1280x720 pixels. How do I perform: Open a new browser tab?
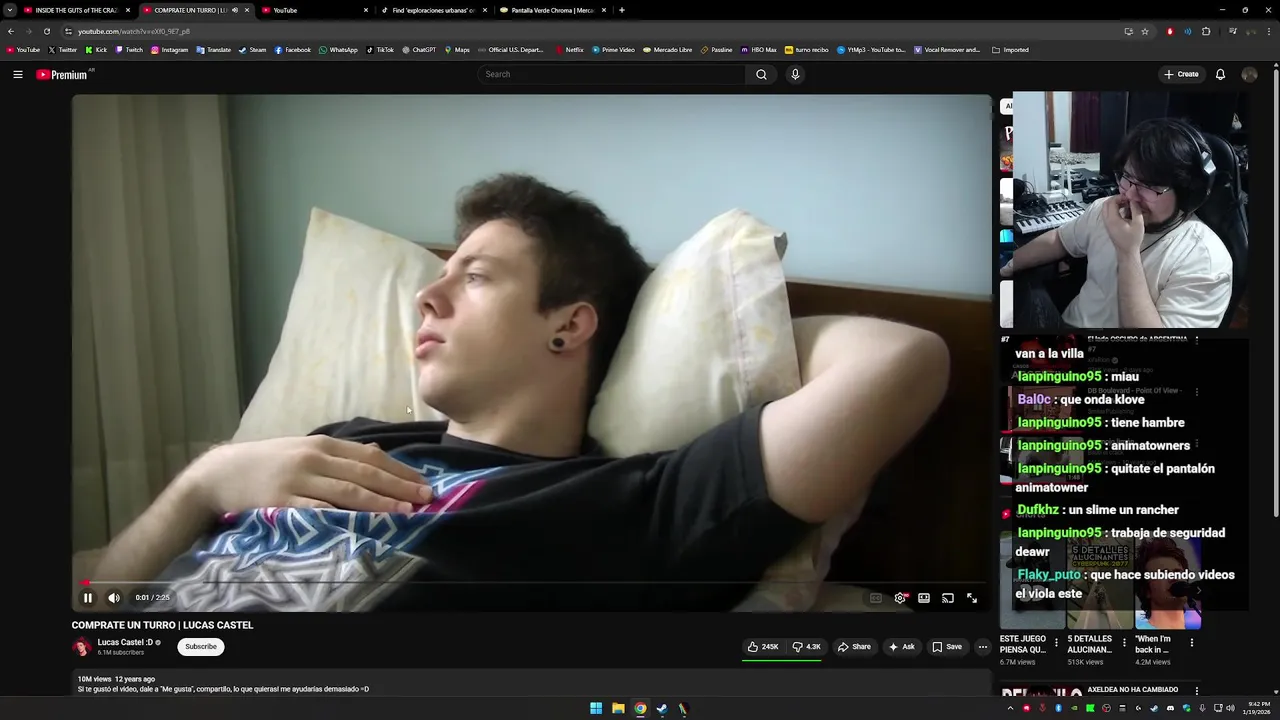[622, 10]
